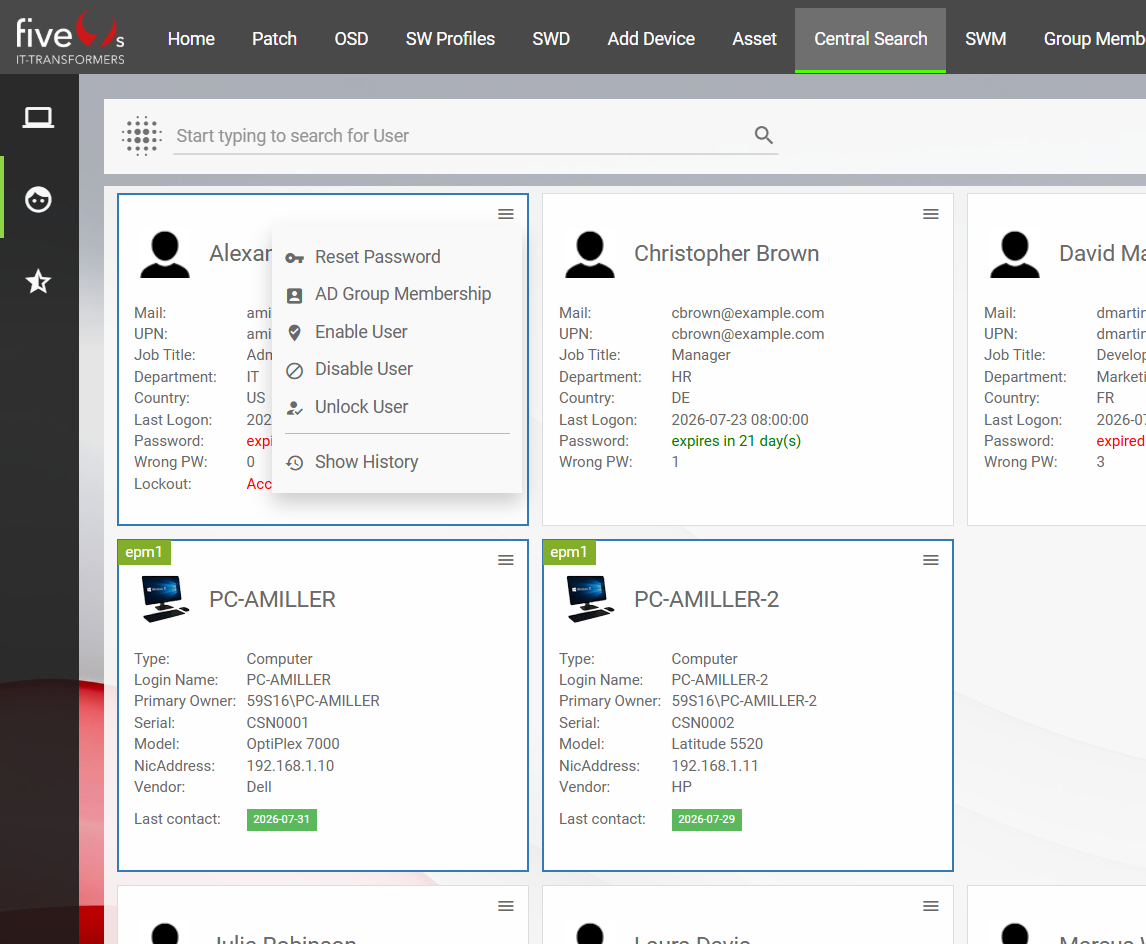1146x944 pixels.
Task: Open Alexander card hamburger menu
Action: click(x=506, y=214)
